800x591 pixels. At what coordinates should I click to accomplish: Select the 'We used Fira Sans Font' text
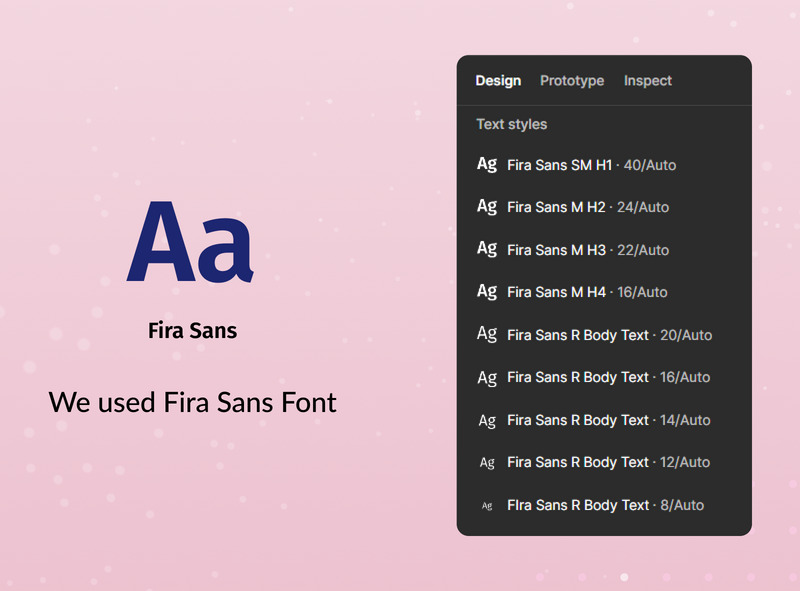click(x=192, y=403)
